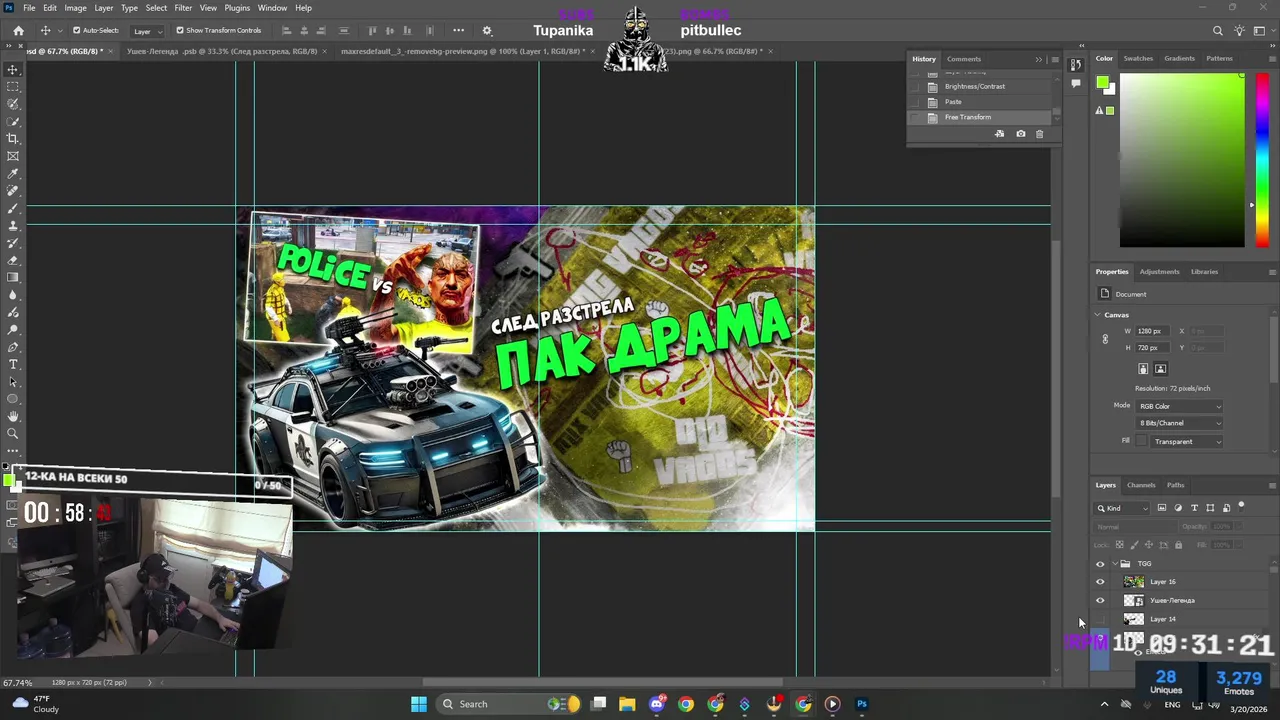Click the hue slider in Color panel
This screenshot has width=1280, height=720.
[x=1262, y=160]
